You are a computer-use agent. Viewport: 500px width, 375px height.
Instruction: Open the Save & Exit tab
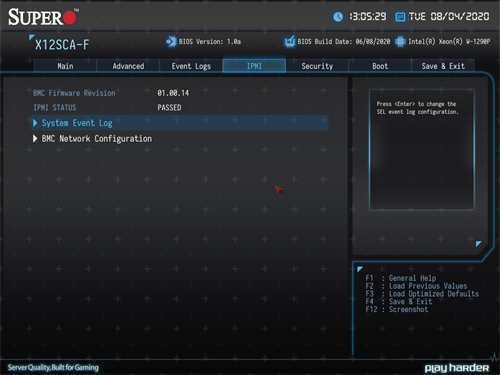click(443, 66)
